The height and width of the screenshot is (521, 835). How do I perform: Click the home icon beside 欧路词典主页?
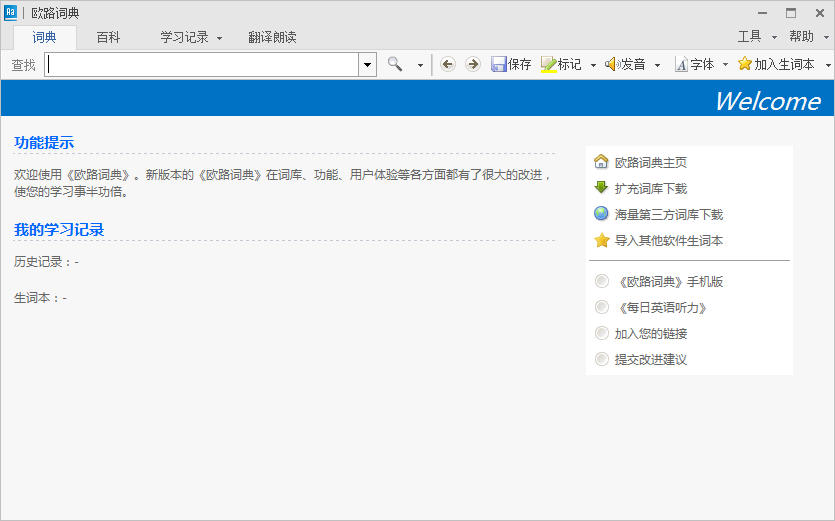click(601, 161)
